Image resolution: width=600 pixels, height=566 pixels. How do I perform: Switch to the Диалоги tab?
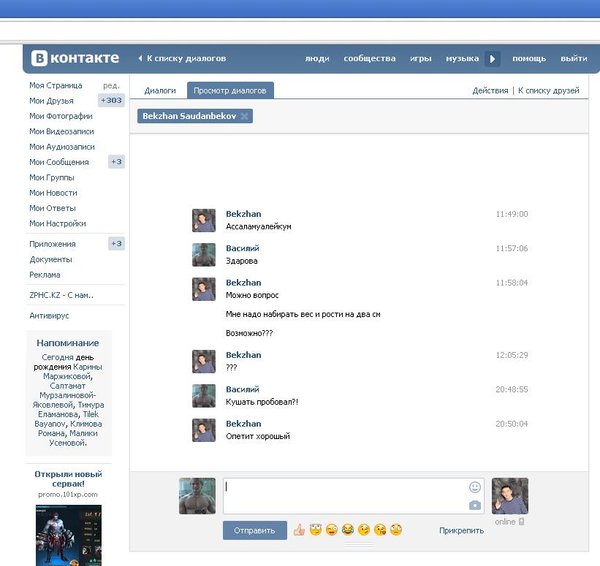point(160,91)
